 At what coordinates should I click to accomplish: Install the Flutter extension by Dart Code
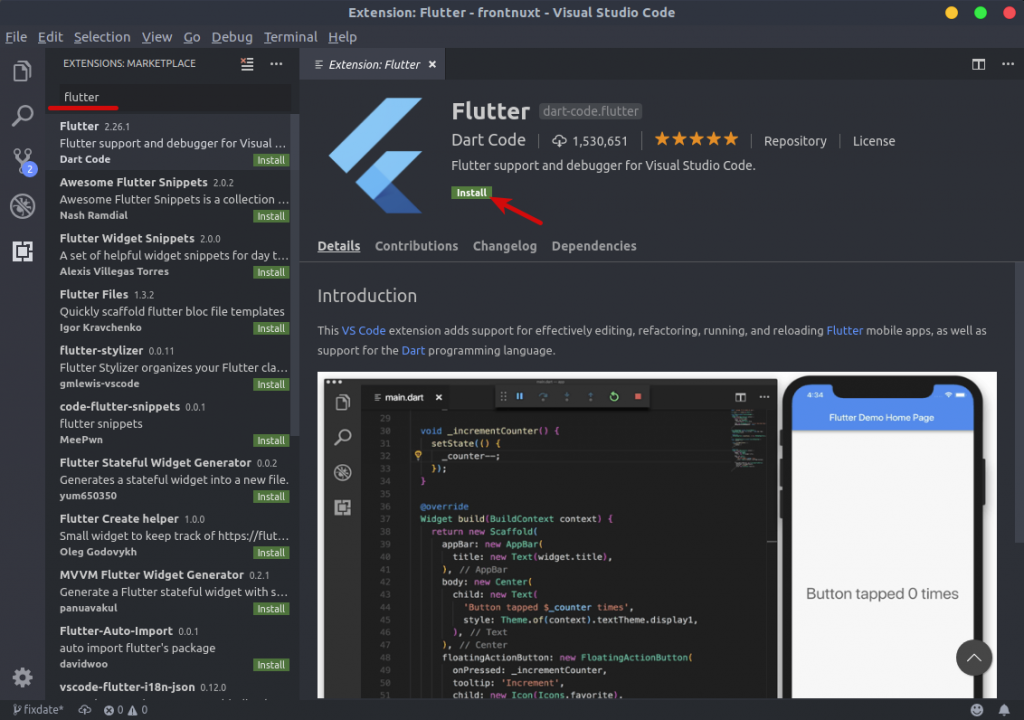point(471,192)
